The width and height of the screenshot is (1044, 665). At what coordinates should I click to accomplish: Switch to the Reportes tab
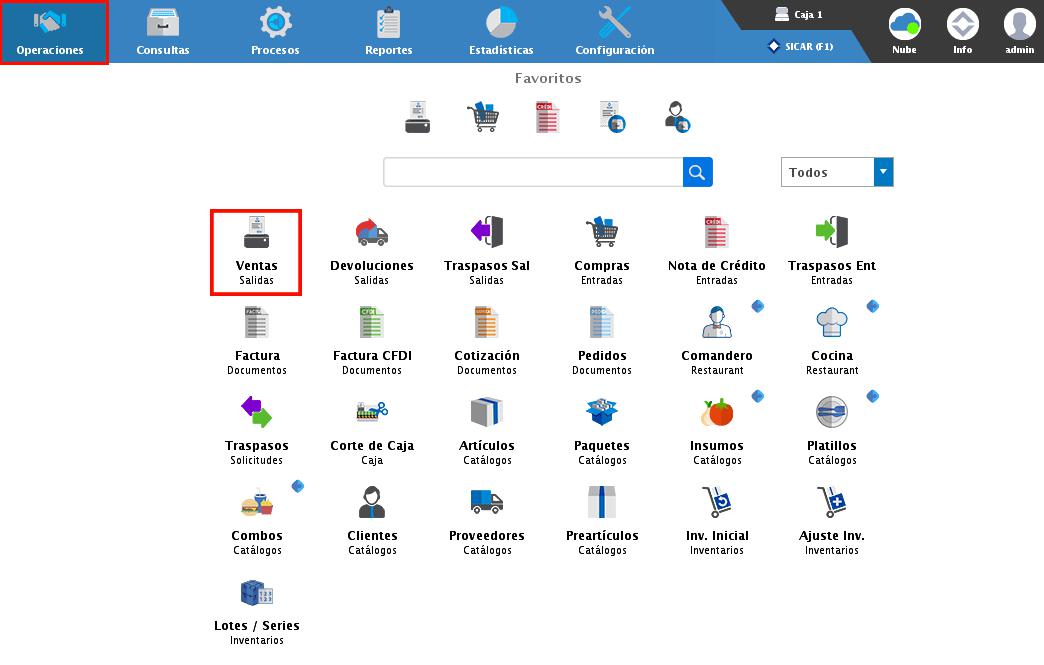pyautogui.click(x=388, y=32)
